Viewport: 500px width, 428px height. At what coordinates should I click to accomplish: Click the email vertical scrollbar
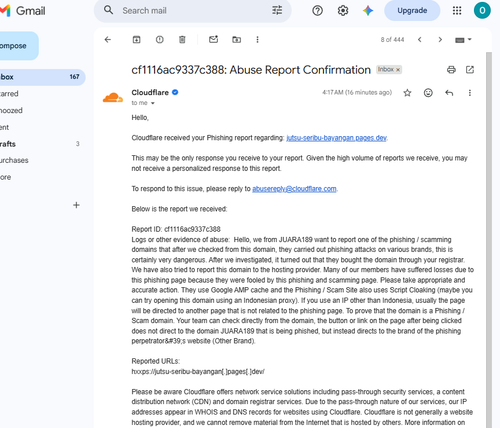489,240
